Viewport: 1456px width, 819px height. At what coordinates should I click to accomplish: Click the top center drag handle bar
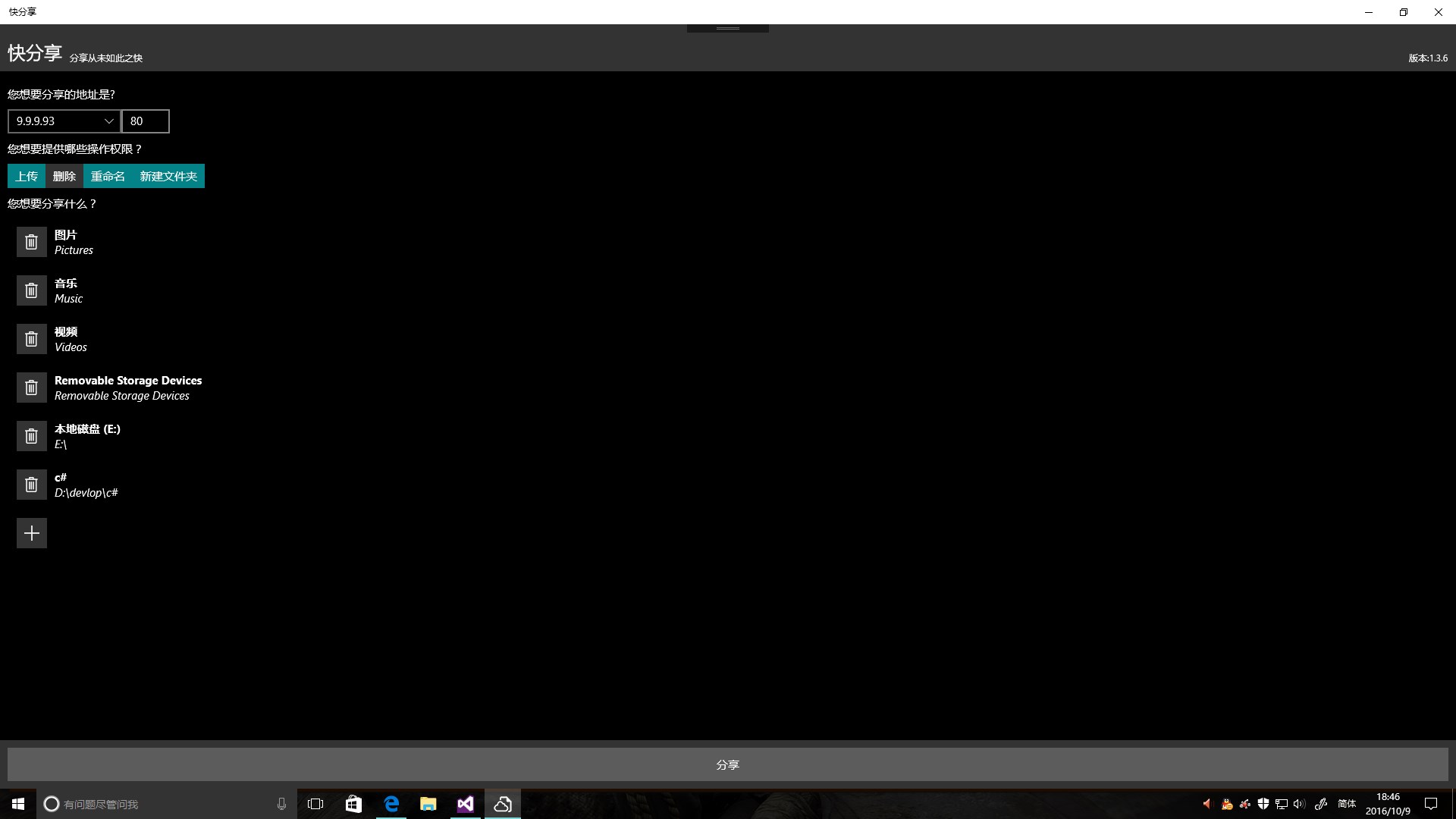(x=727, y=28)
